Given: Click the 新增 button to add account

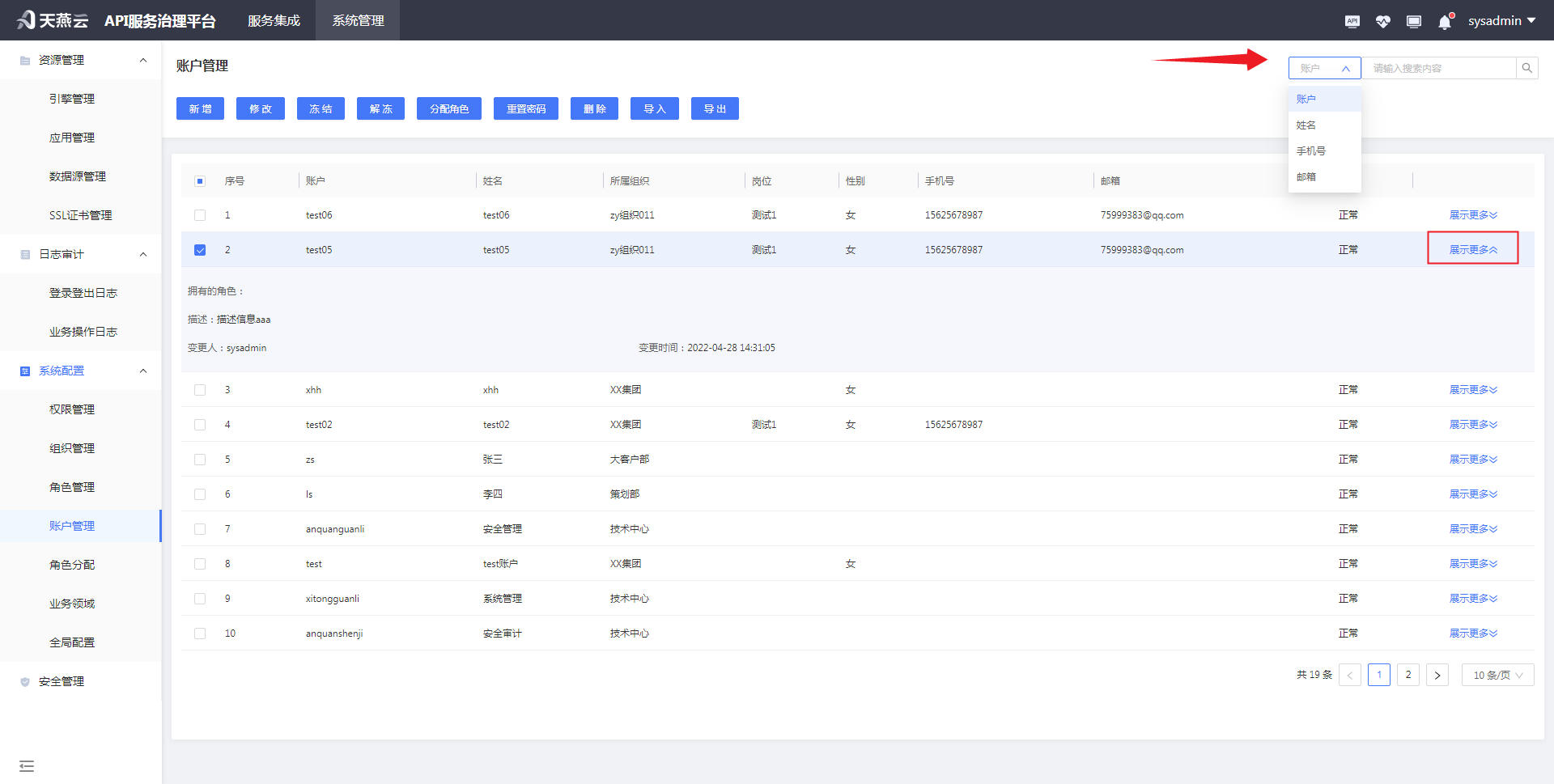Looking at the screenshot, I should click(200, 108).
